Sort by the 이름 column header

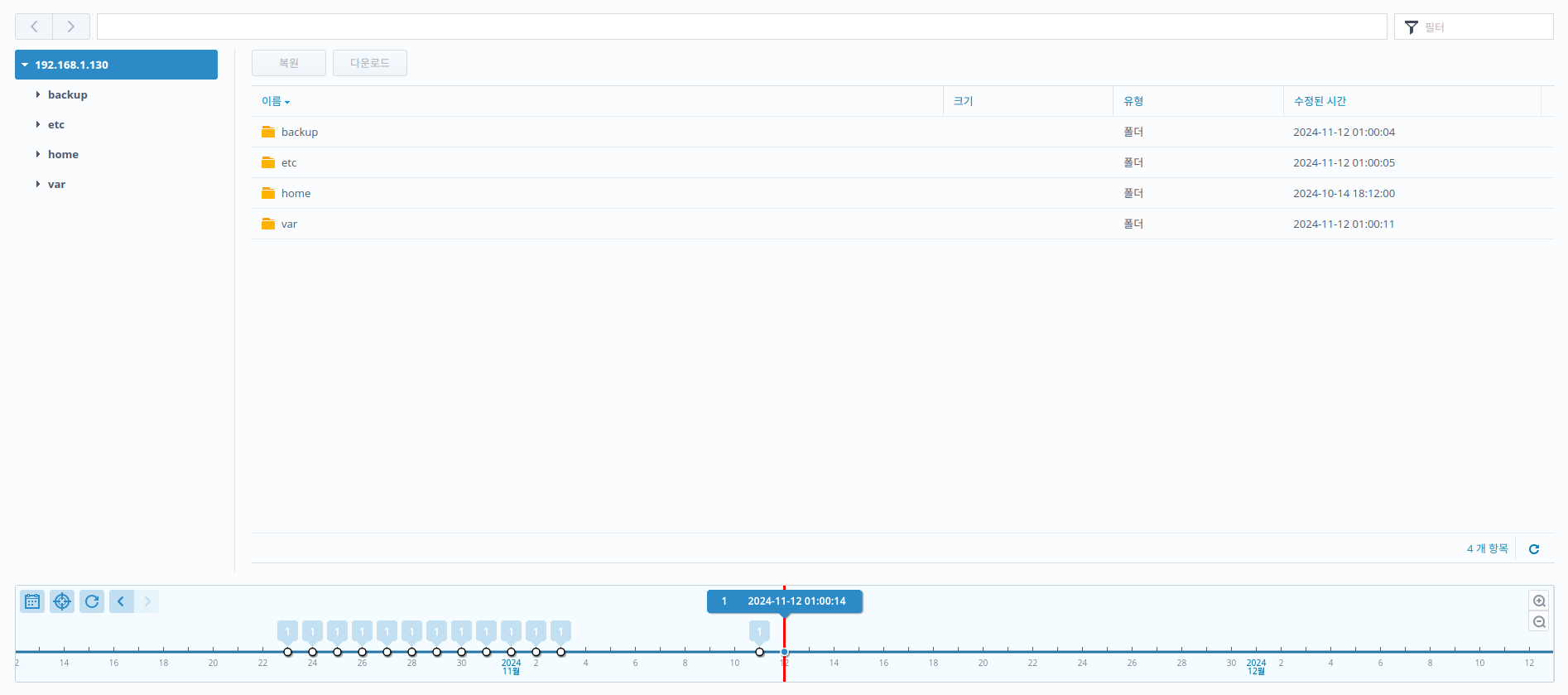tap(272, 101)
